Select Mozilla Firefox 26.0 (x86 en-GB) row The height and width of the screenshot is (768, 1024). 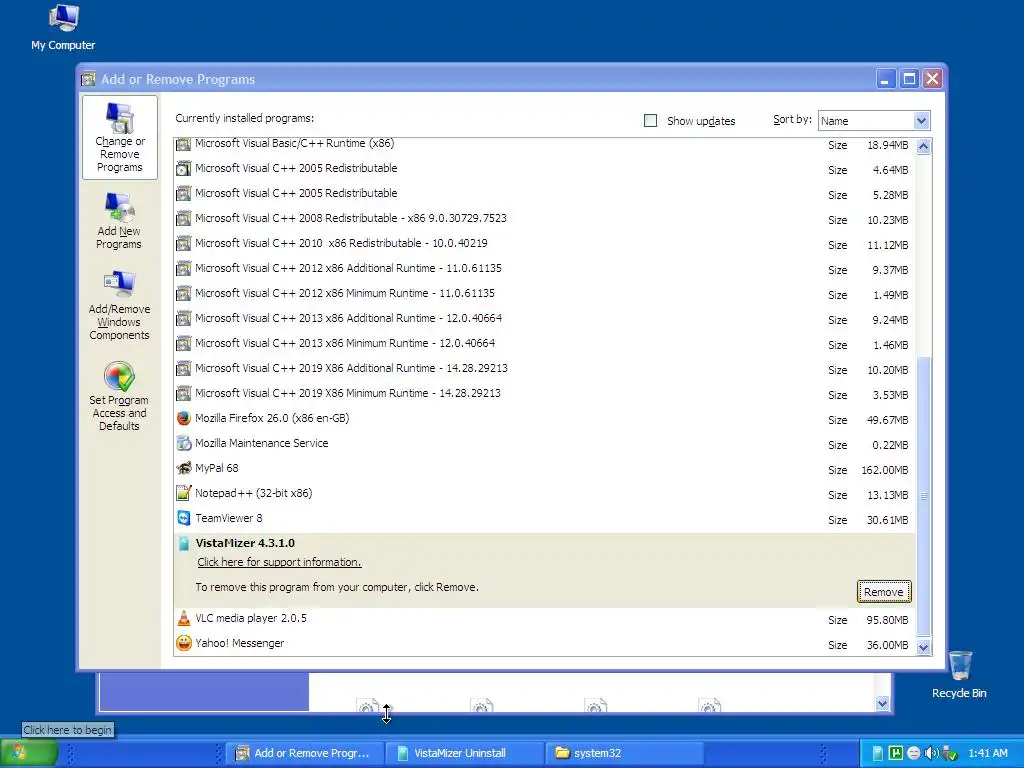(x=545, y=419)
